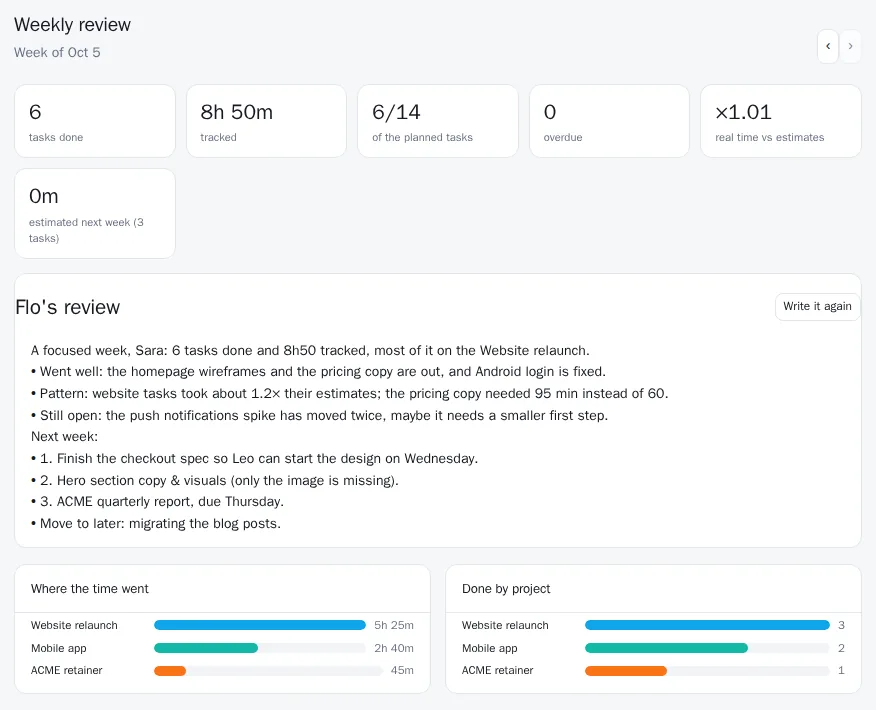Image resolution: width=876 pixels, height=710 pixels.
Task: Click the 'ACME quarterly report, due Thursday' item
Action: [x=158, y=502]
